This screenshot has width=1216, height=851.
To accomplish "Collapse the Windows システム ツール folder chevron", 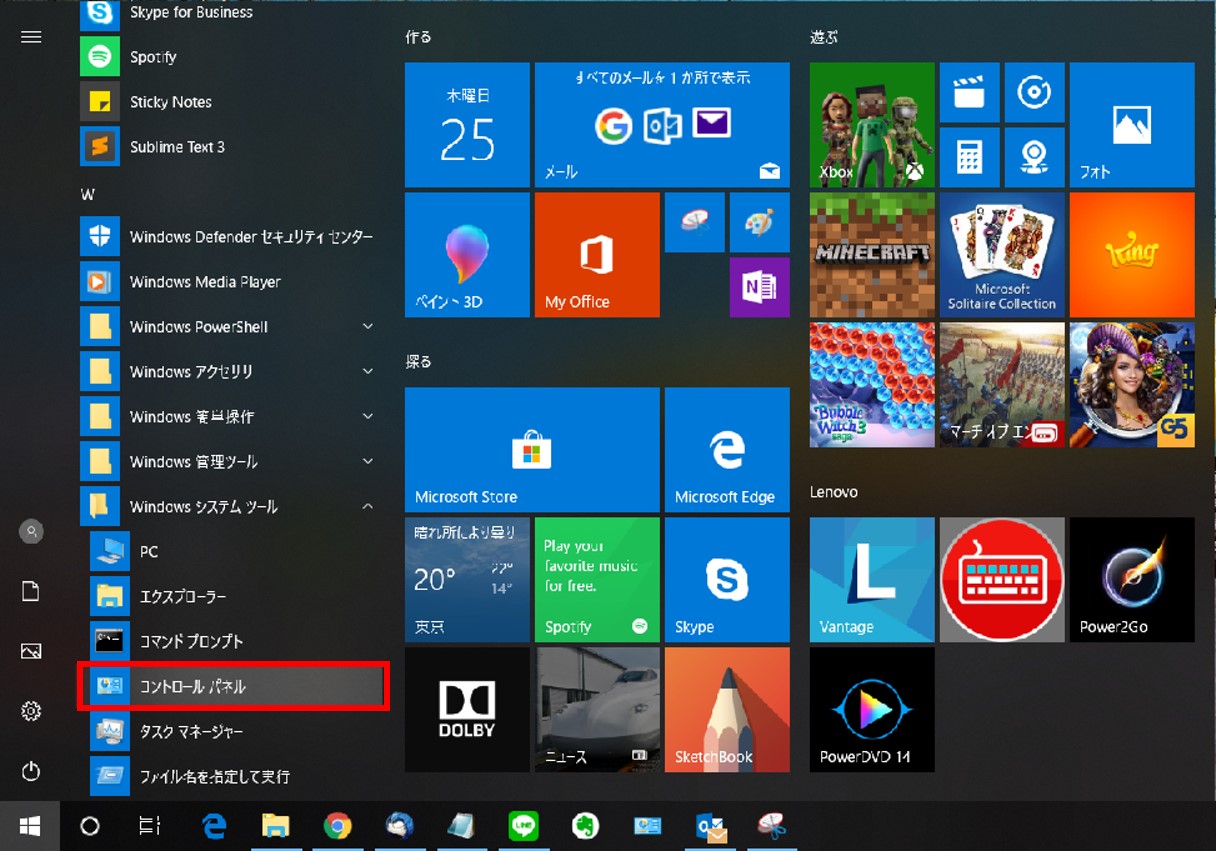I will click(x=368, y=507).
